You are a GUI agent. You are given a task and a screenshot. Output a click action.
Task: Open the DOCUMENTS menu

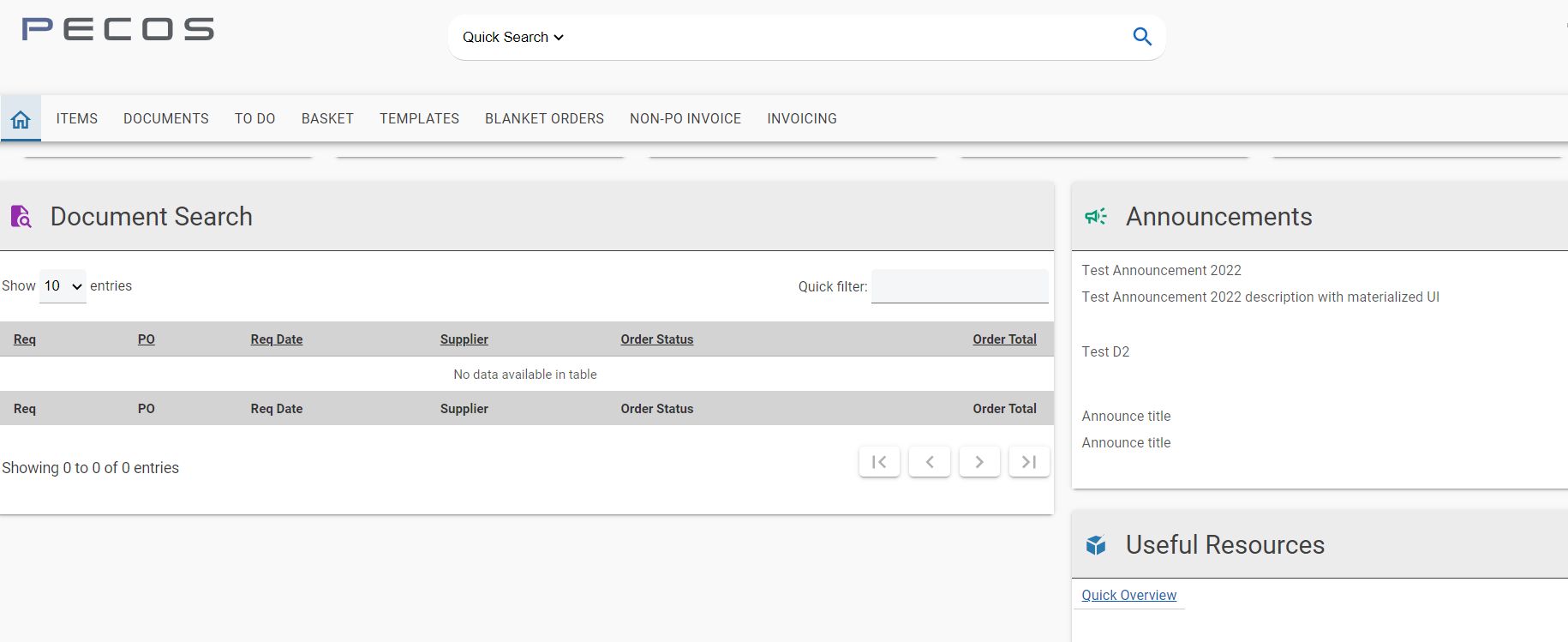[166, 119]
